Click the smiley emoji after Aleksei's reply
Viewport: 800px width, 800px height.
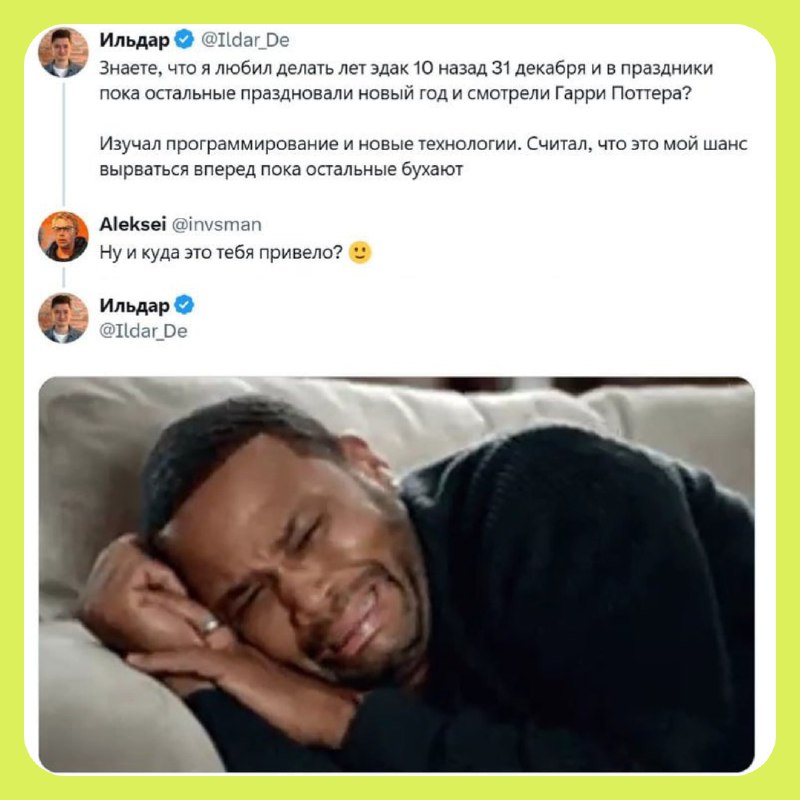360,253
